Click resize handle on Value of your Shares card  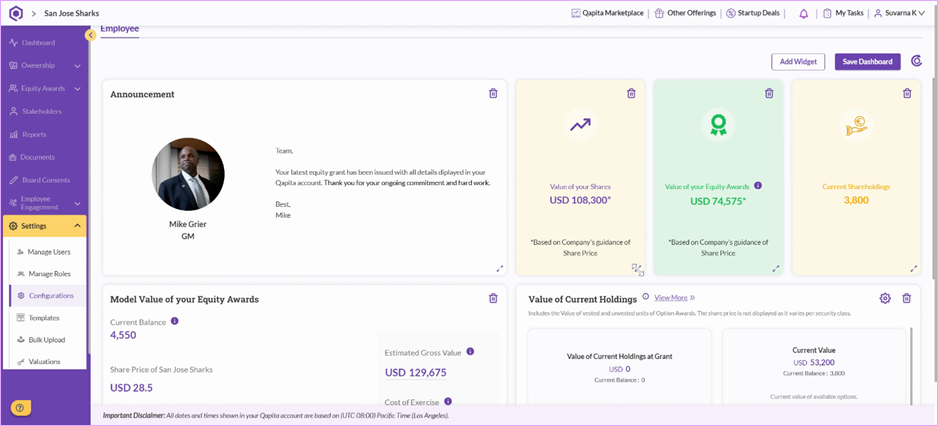coord(638,269)
